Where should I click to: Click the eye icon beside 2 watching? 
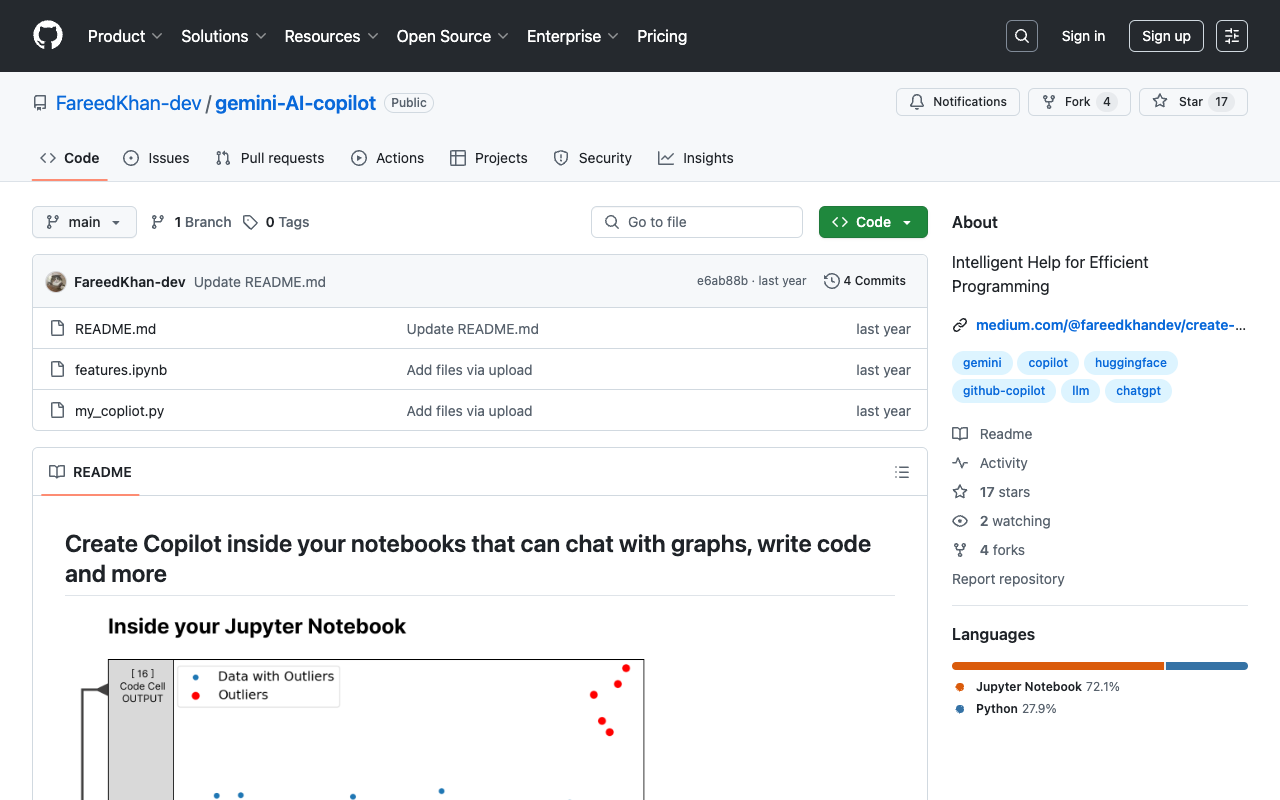[960, 521]
